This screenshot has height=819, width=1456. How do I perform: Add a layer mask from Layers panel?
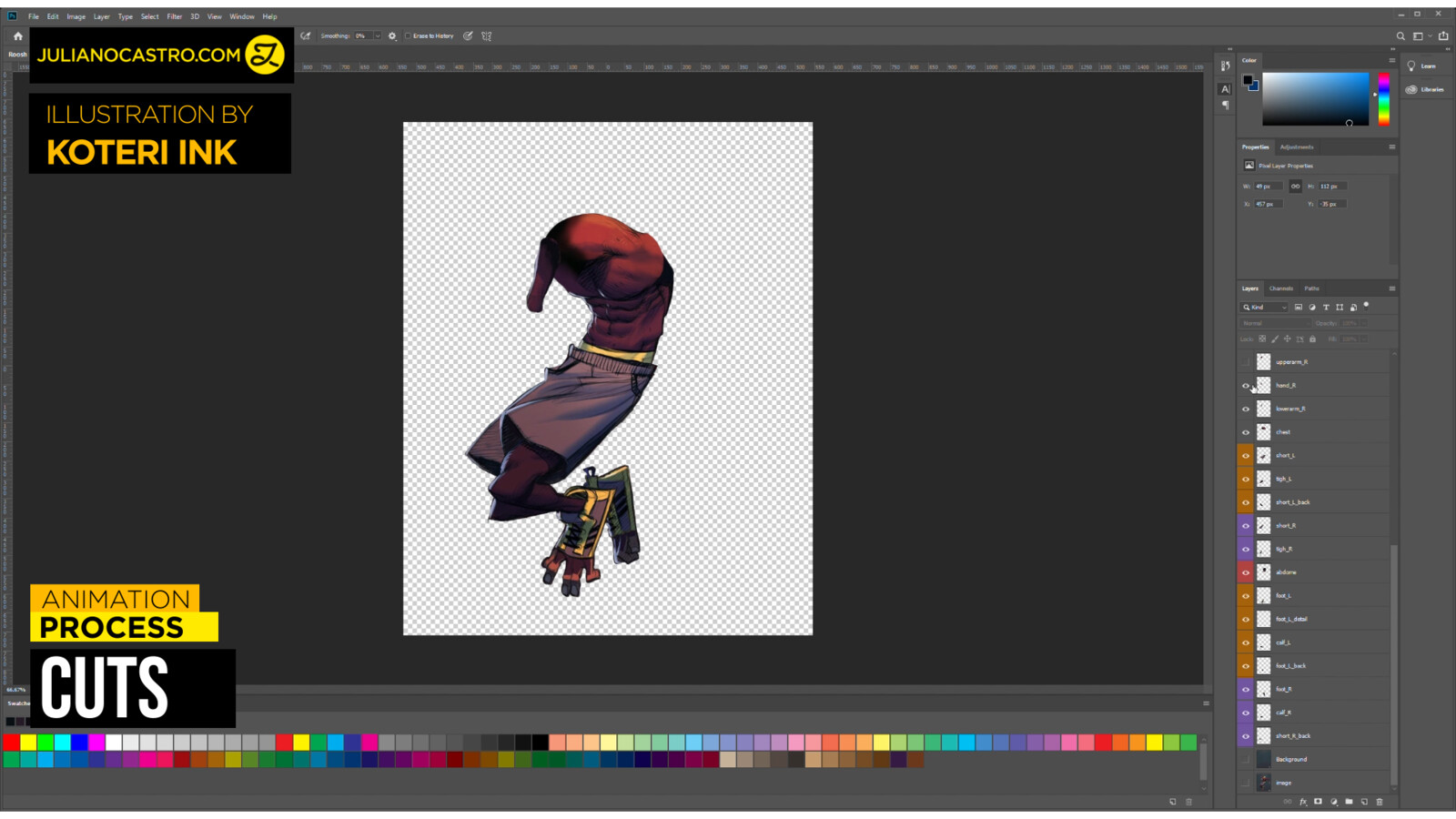click(x=1318, y=802)
